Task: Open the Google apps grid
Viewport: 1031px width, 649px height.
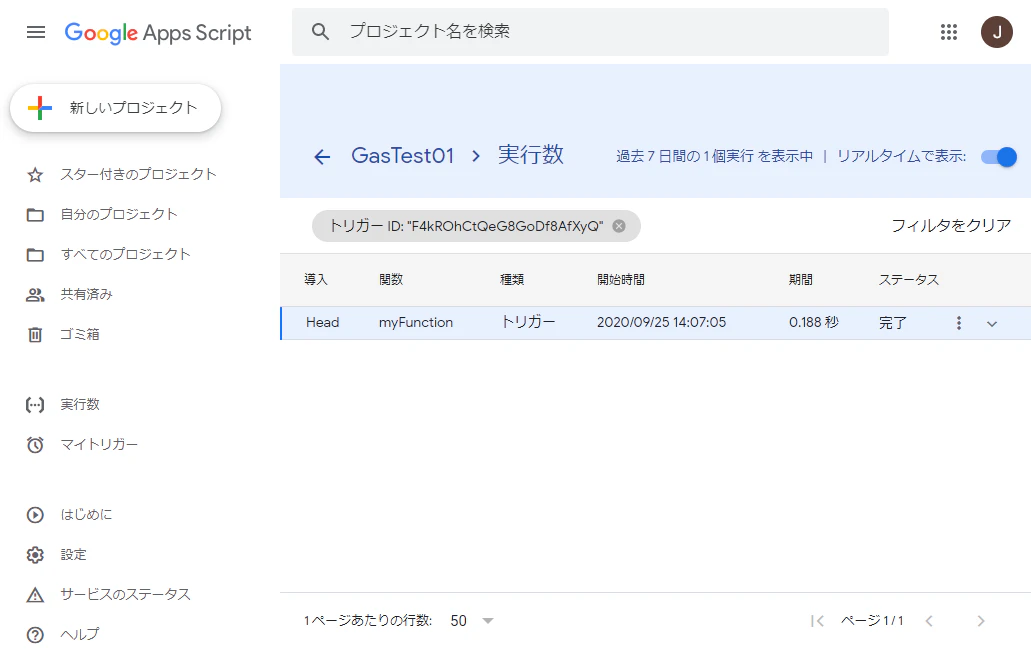Action: pyautogui.click(x=948, y=32)
